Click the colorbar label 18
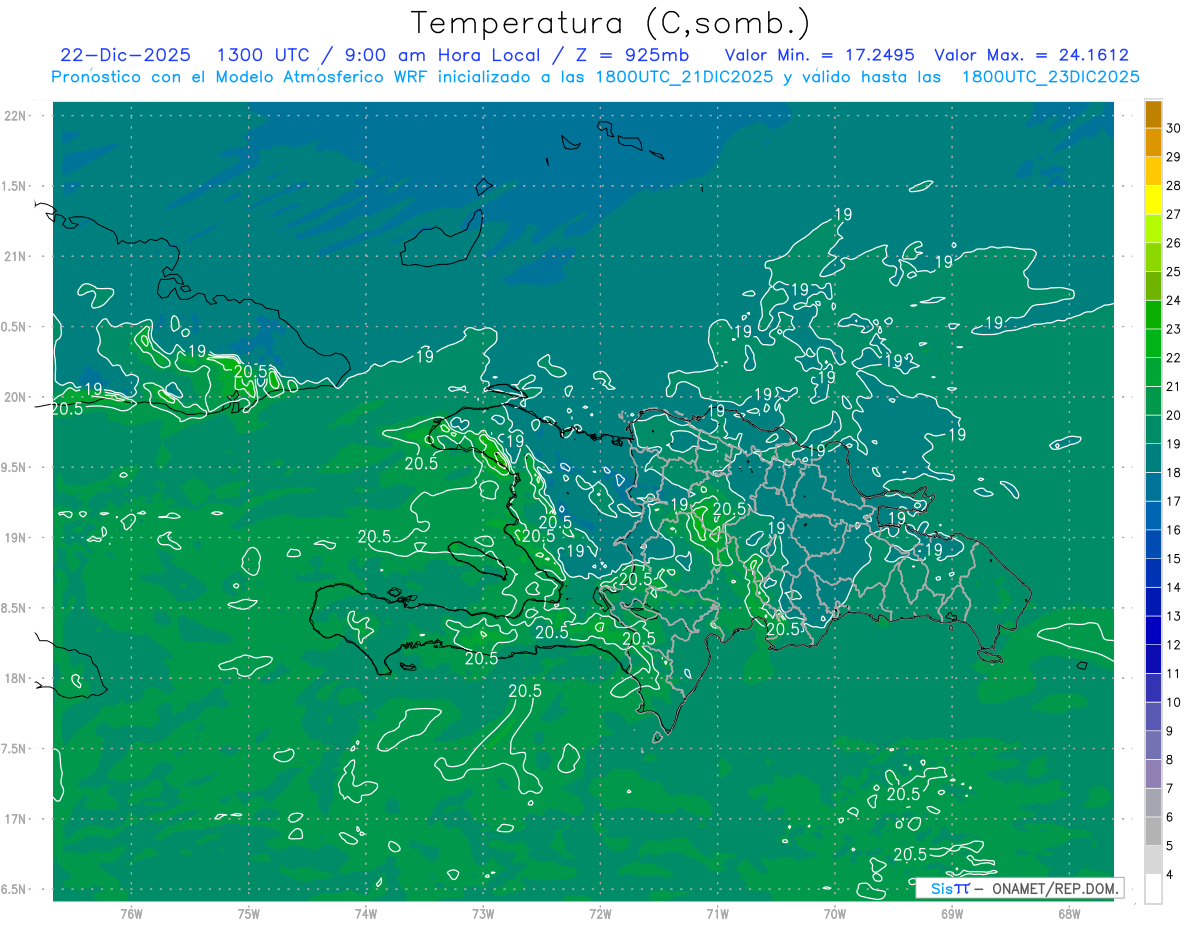This screenshot has width=1200, height=927. click(1174, 473)
